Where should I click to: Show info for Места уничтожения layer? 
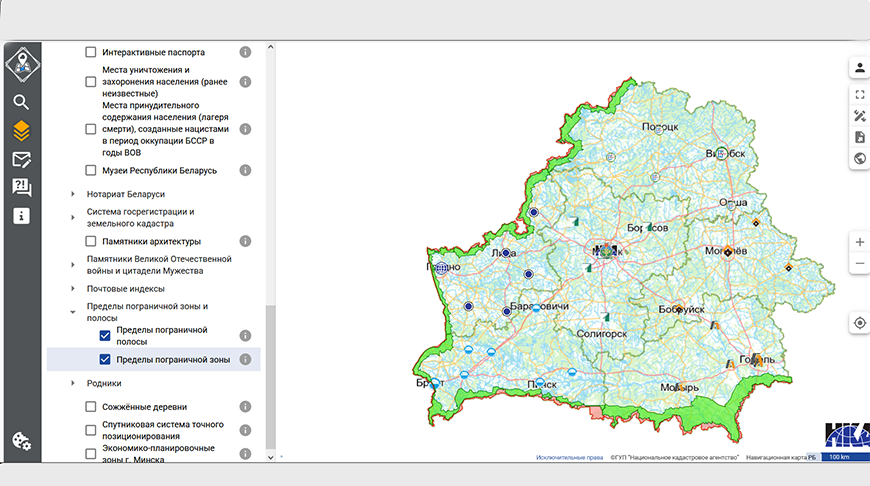point(245,82)
